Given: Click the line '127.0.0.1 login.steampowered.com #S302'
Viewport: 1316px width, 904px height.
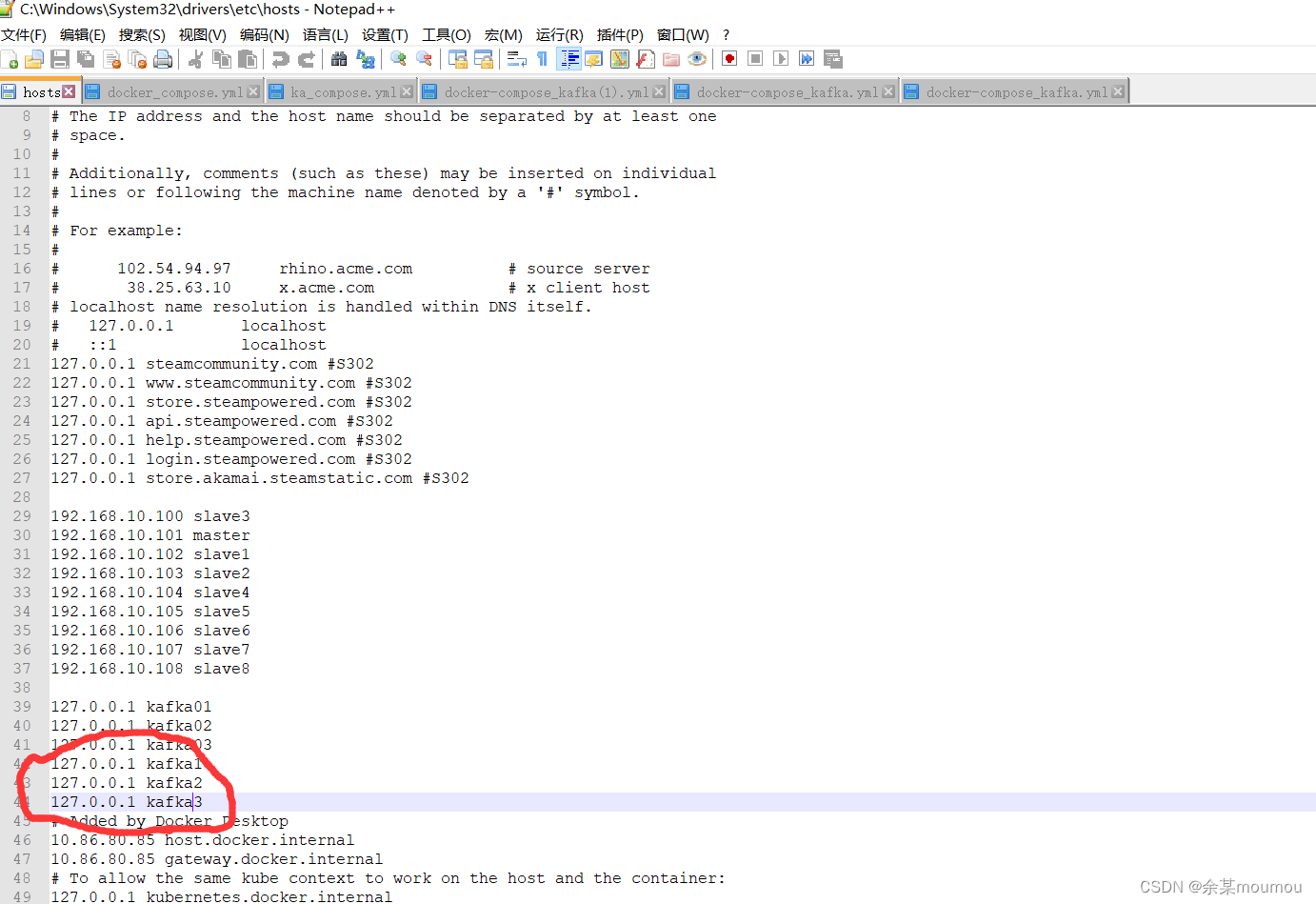Looking at the screenshot, I should click(x=231, y=459).
